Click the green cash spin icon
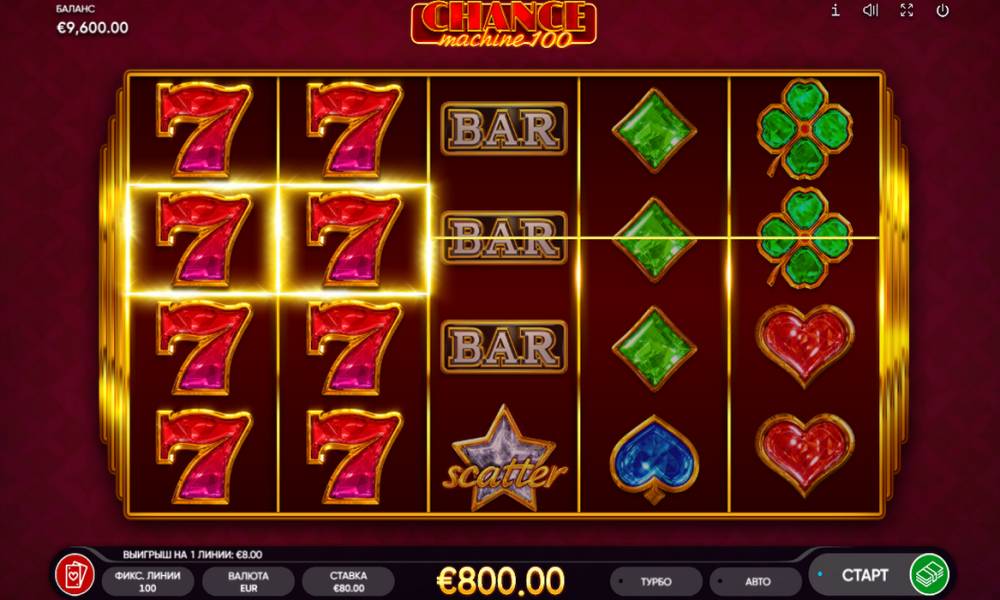 point(929,574)
